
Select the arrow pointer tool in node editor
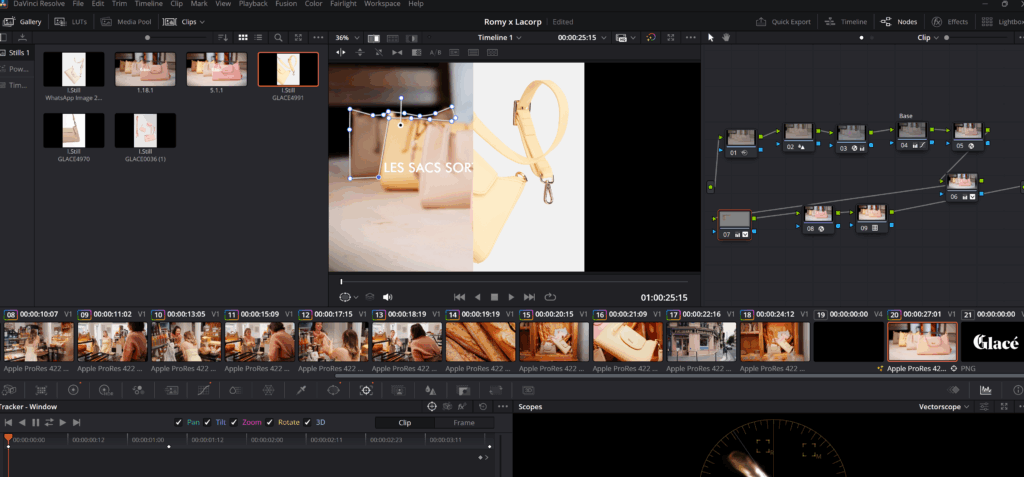[711, 38]
